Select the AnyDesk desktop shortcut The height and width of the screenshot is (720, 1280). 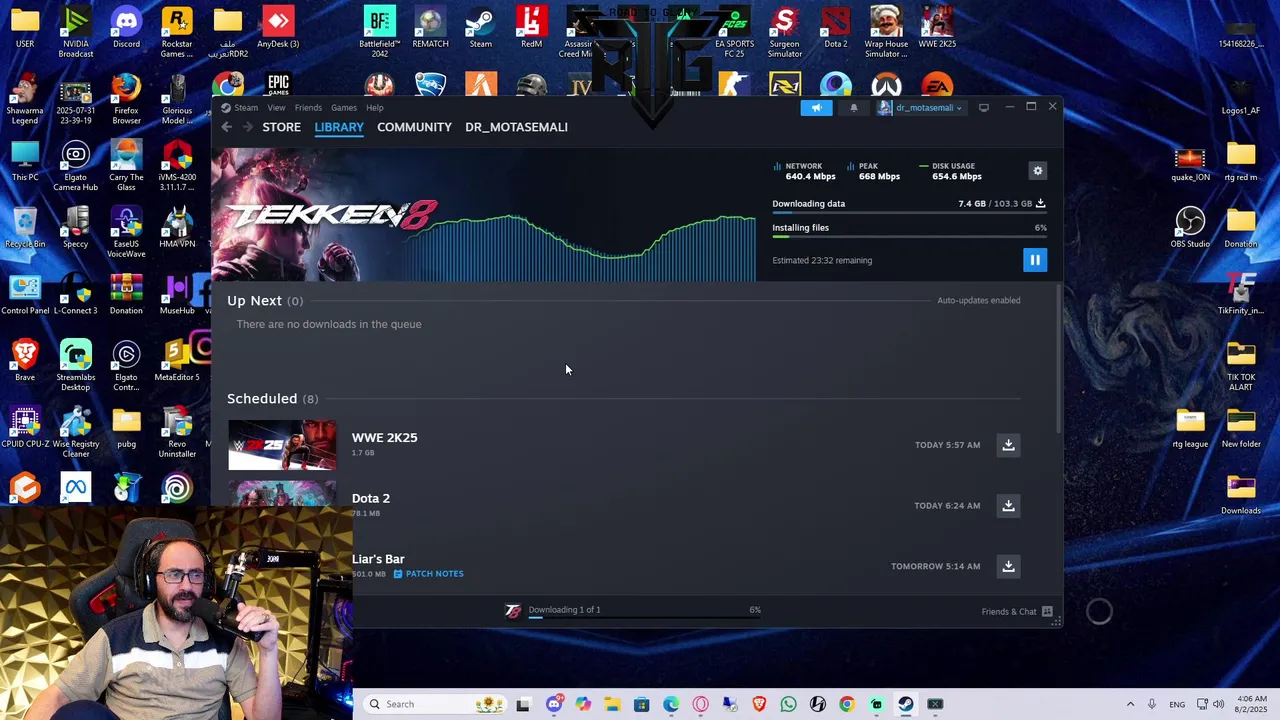tap(278, 27)
